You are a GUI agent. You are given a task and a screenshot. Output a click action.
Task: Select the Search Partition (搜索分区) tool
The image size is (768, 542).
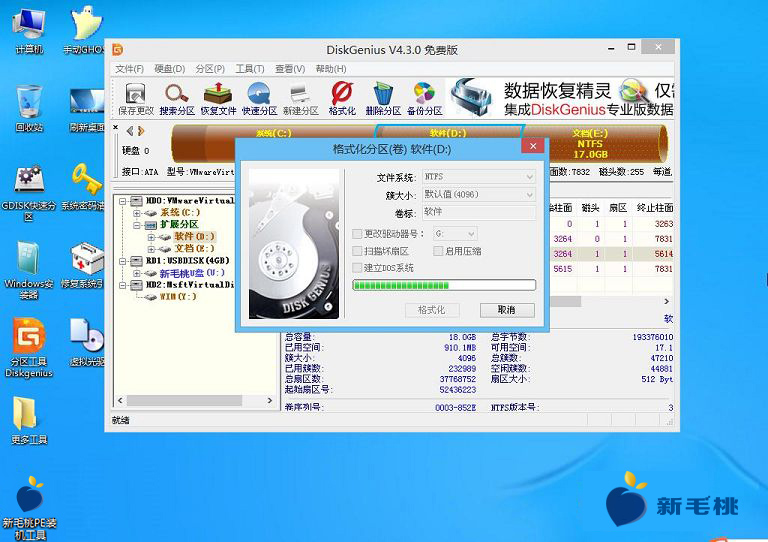click(177, 98)
